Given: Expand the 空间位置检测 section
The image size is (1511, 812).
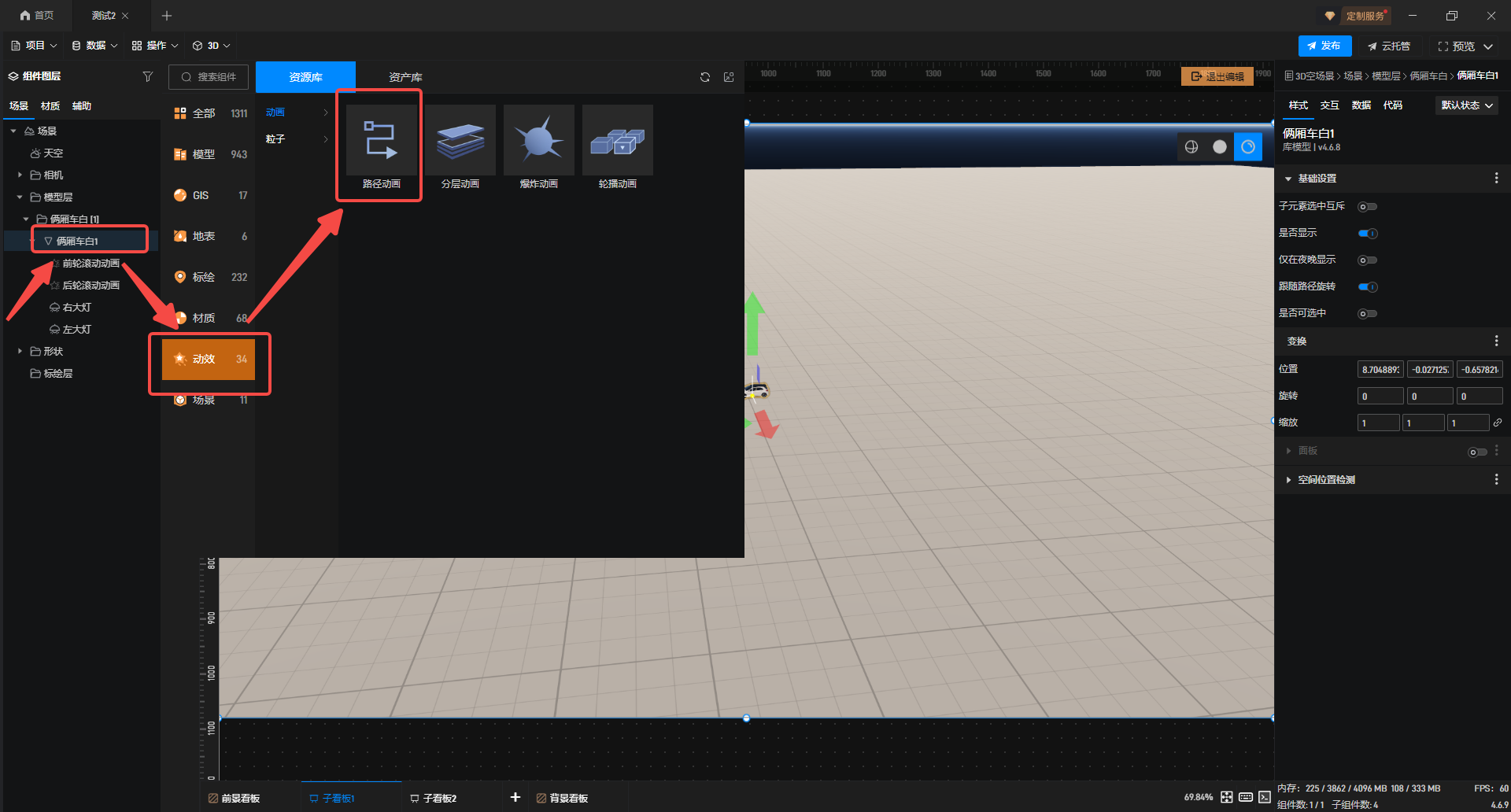Looking at the screenshot, I should pyautogui.click(x=1326, y=480).
